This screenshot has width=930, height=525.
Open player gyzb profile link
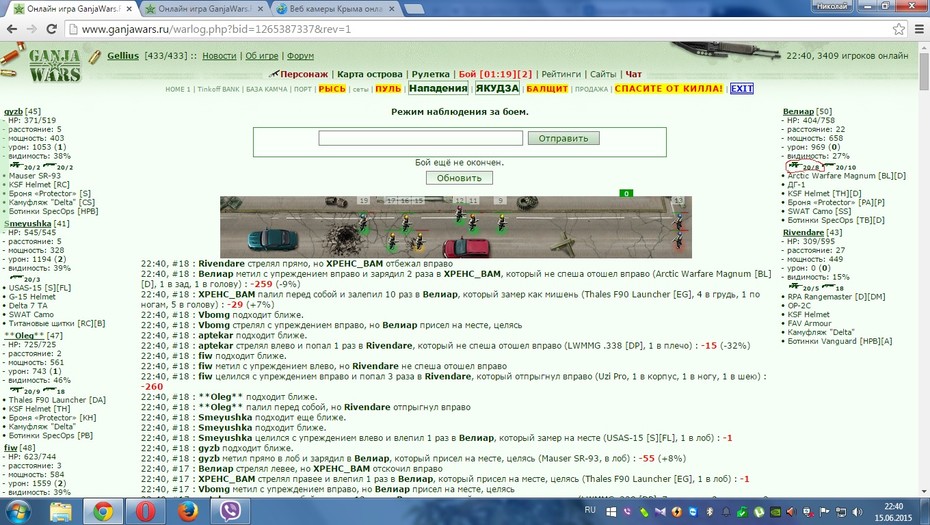click(x=13, y=112)
